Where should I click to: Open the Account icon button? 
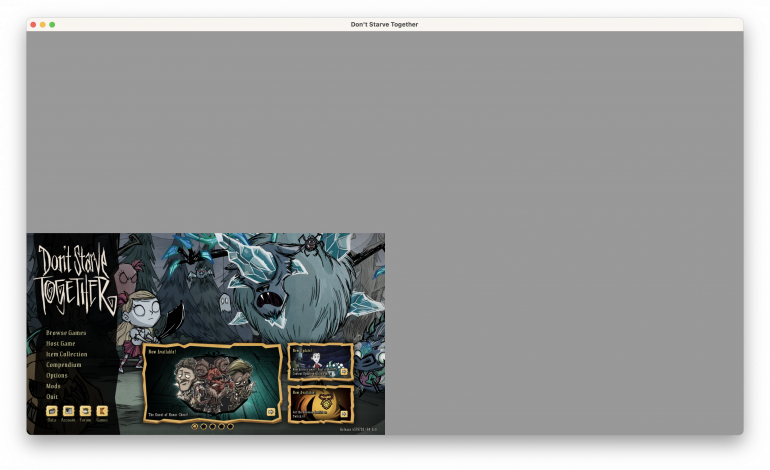pyautogui.click(x=68, y=411)
